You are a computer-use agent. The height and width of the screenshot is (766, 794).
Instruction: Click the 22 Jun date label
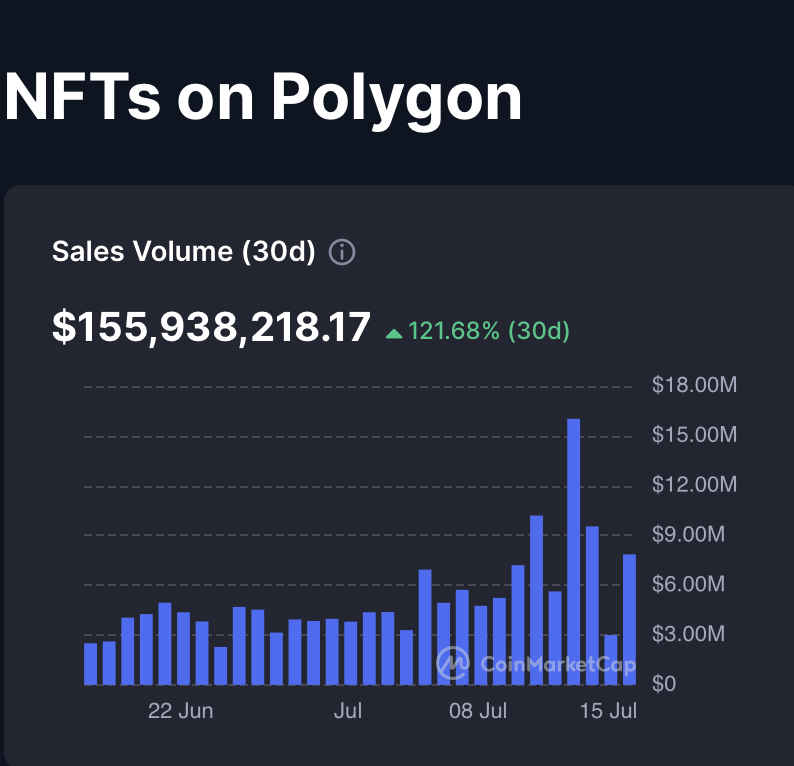(x=180, y=711)
